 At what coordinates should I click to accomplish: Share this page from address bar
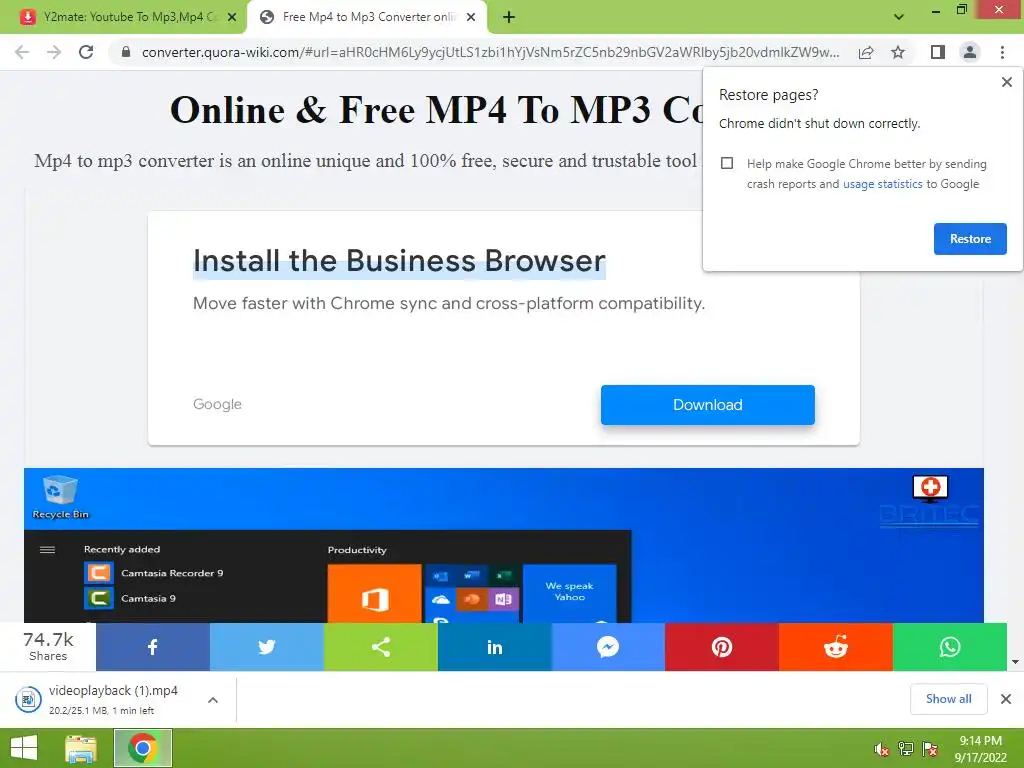tap(866, 52)
